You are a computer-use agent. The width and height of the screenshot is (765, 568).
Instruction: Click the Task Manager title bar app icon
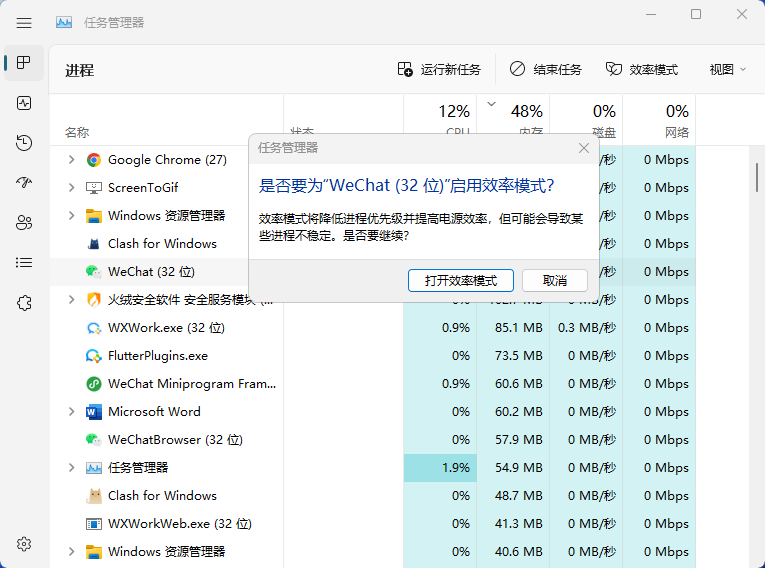(64, 22)
